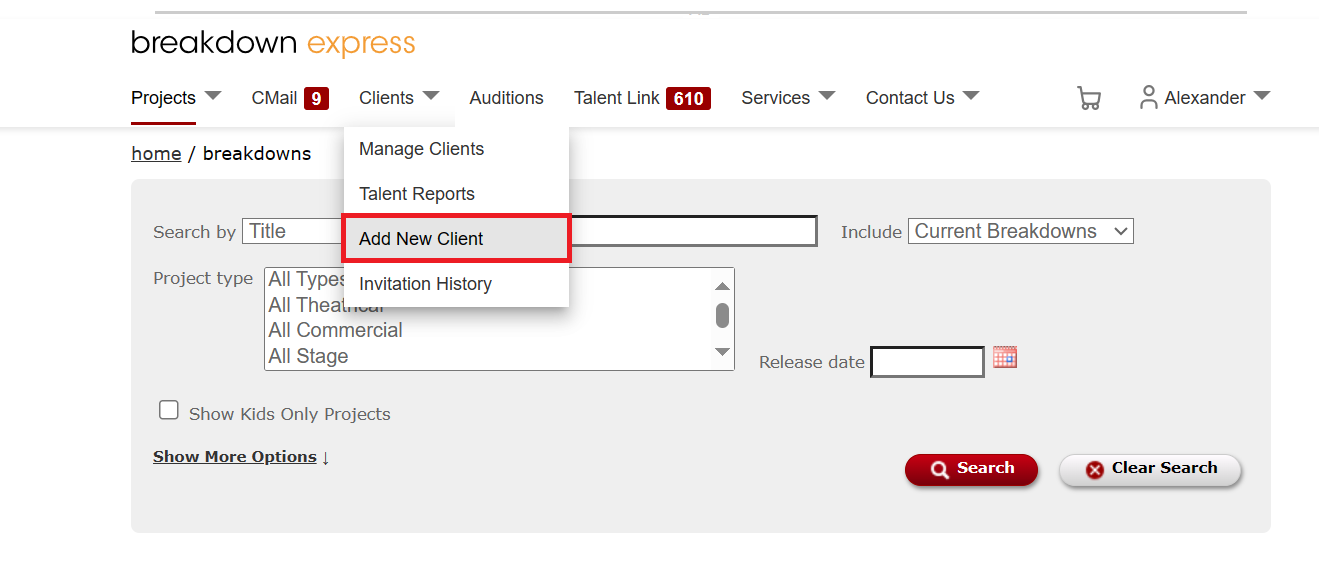
Task: Select Talent Reports from the menu
Action: (x=456, y=194)
